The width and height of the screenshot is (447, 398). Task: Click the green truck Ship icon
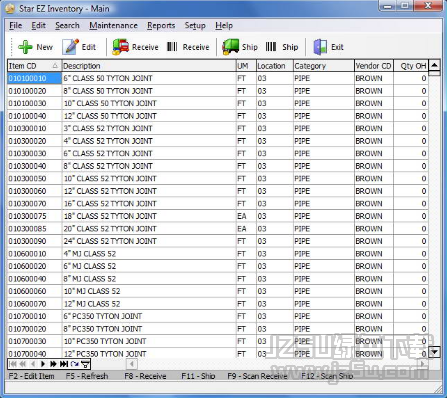(x=231, y=47)
